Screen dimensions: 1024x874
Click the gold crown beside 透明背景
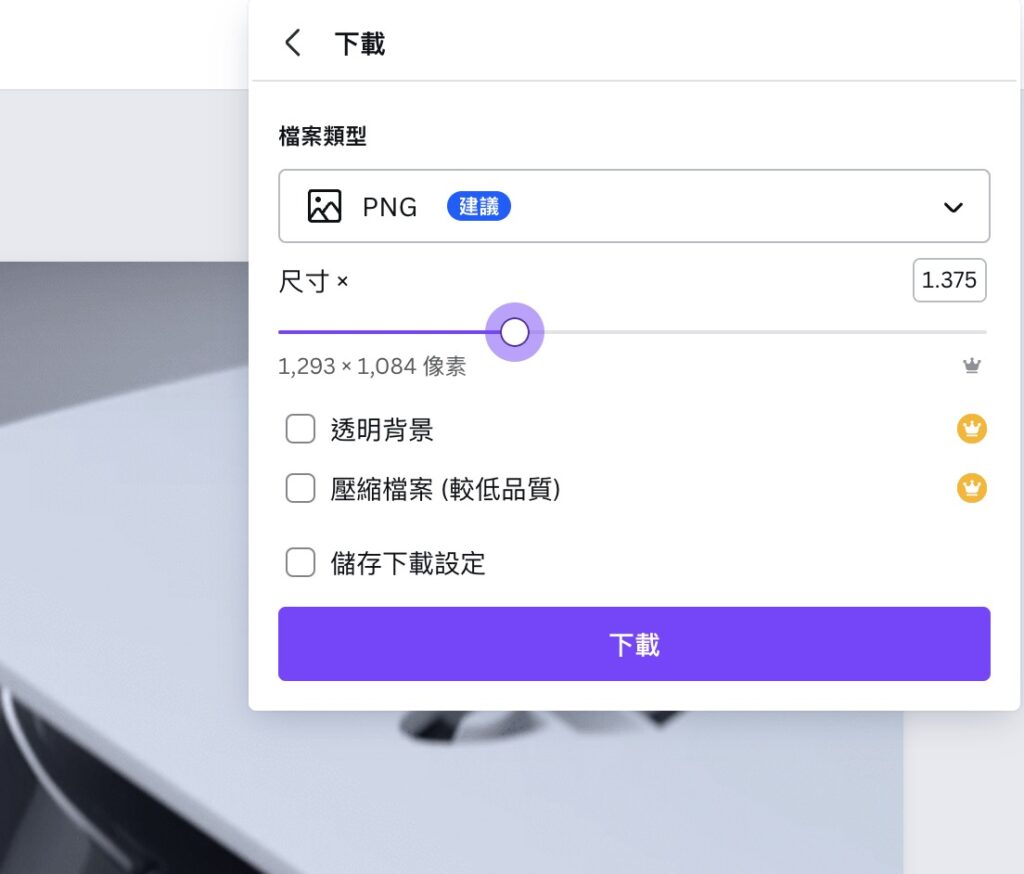pos(972,429)
